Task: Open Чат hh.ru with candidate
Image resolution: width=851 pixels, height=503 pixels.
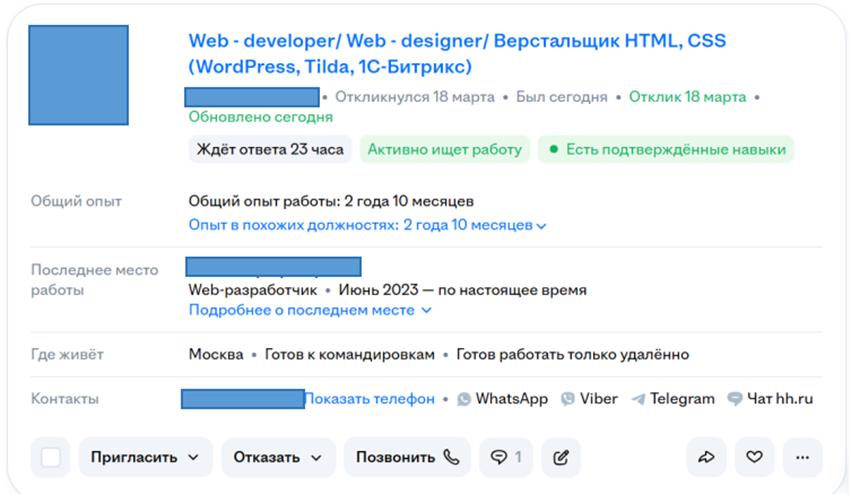Action: tap(770, 399)
